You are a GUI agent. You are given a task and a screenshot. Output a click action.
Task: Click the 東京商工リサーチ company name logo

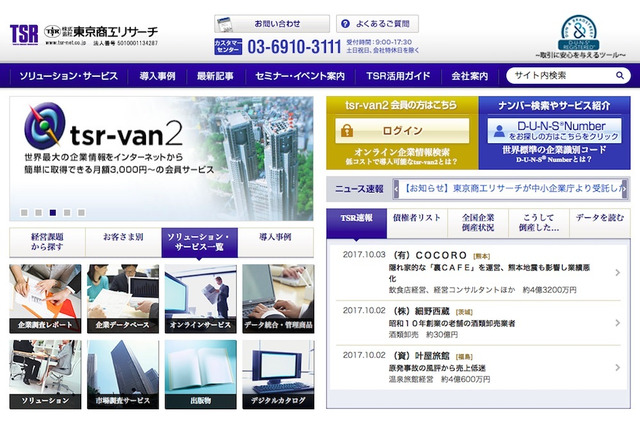[x=101, y=31]
